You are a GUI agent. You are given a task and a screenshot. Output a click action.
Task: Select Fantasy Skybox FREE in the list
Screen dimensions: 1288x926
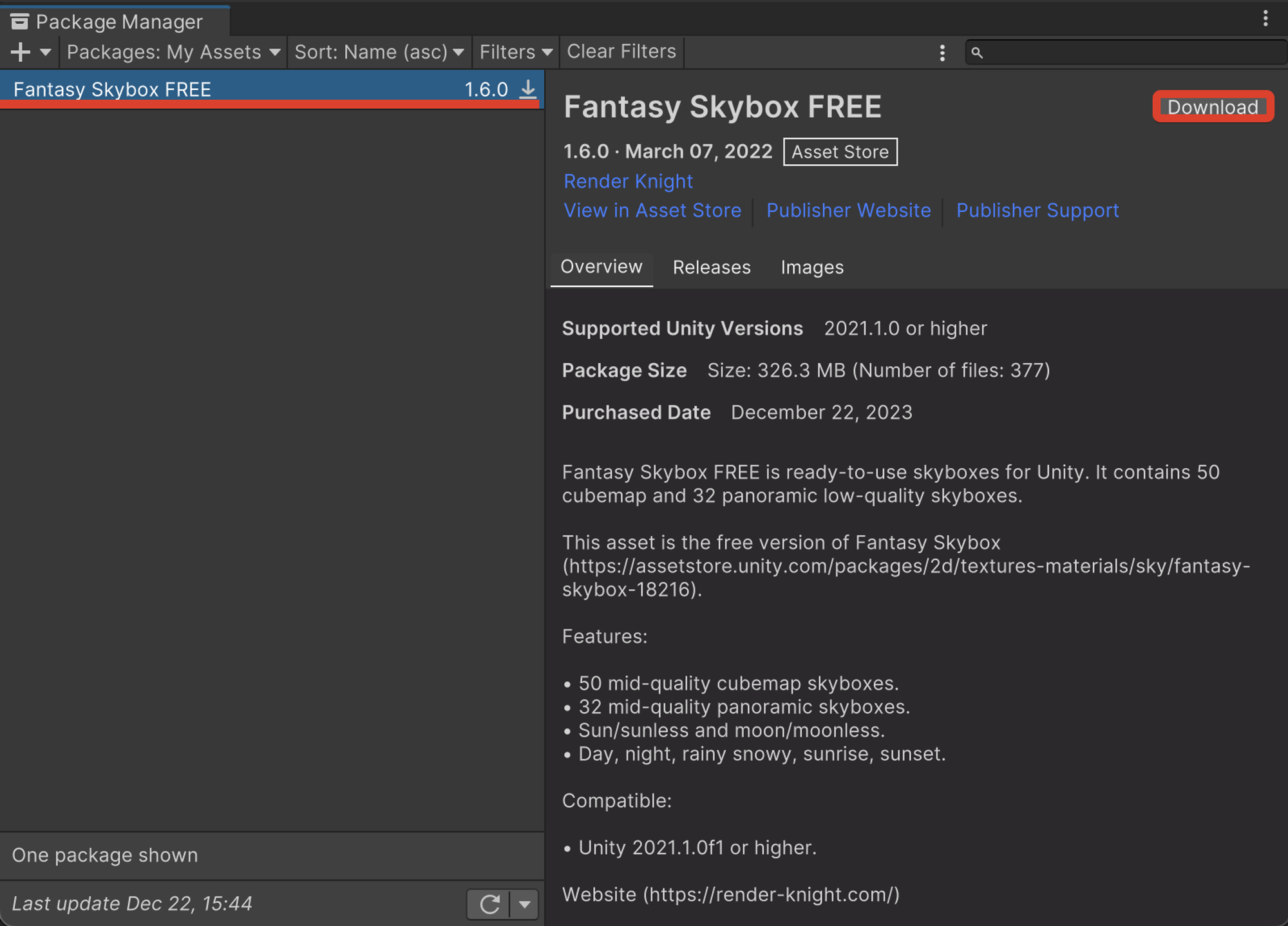coord(272,89)
